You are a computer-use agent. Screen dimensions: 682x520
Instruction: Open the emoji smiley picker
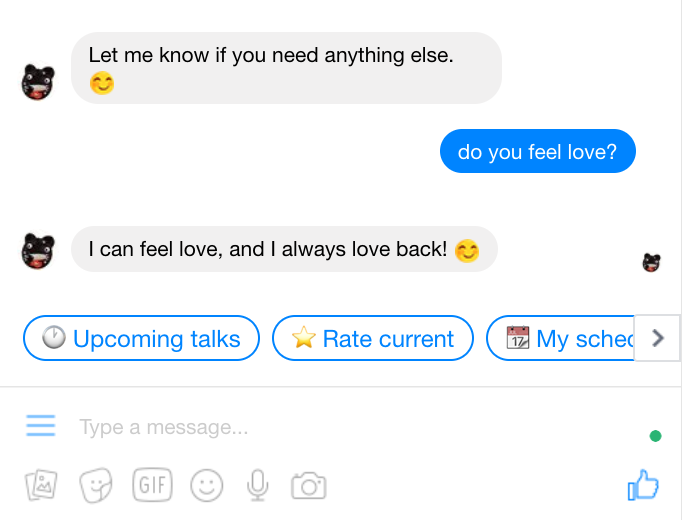coord(207,485)
